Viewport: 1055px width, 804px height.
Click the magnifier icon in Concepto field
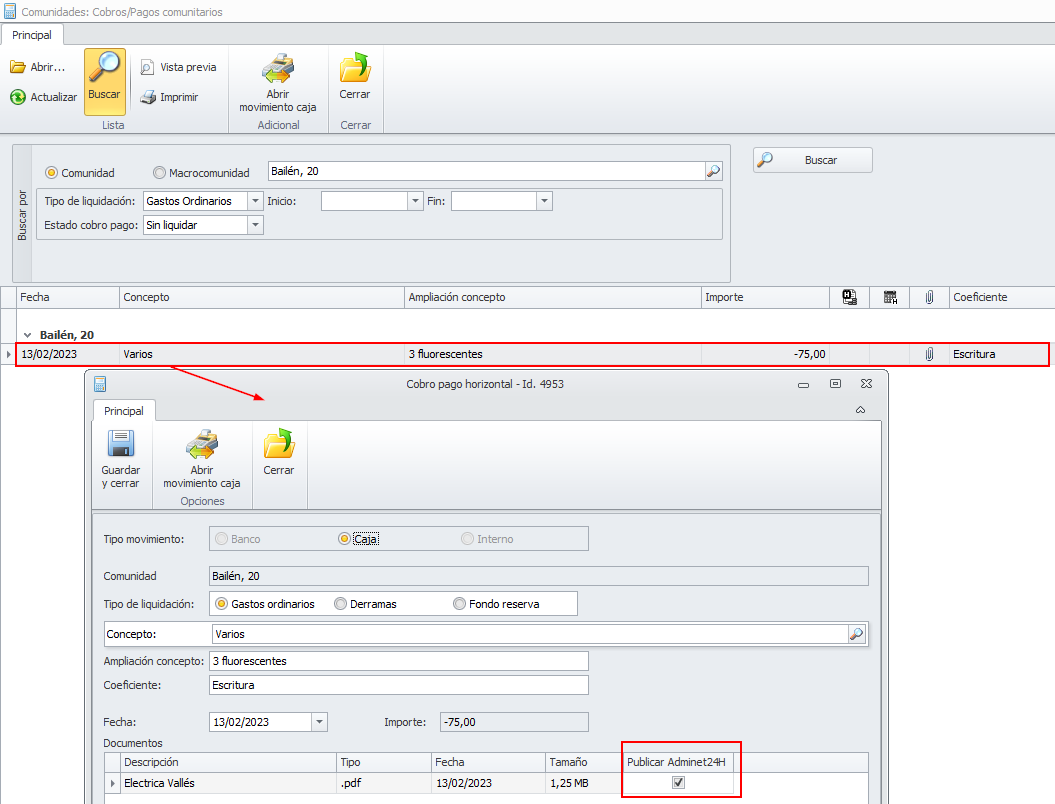point(856,634)
